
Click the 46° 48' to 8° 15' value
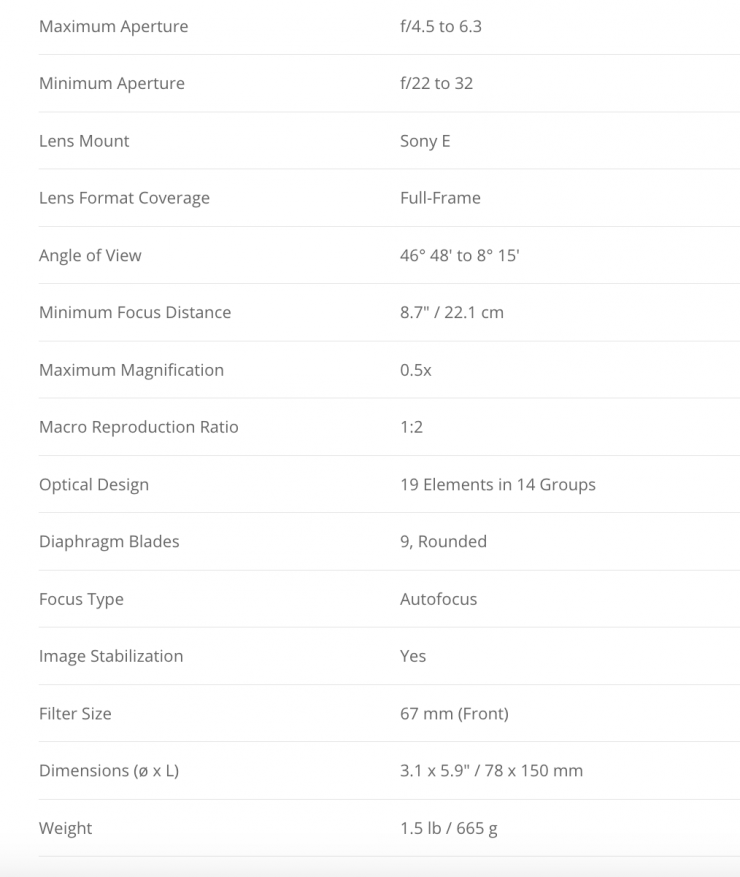[460, 255]
